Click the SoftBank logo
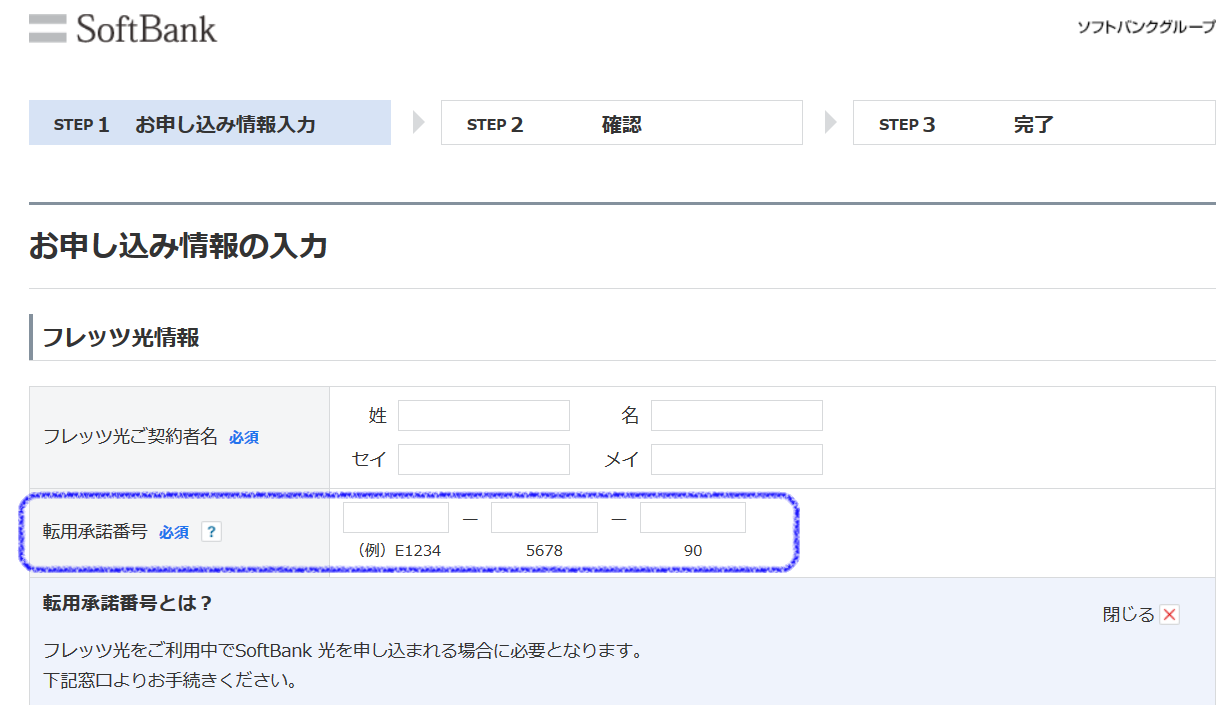 point(123,28)
